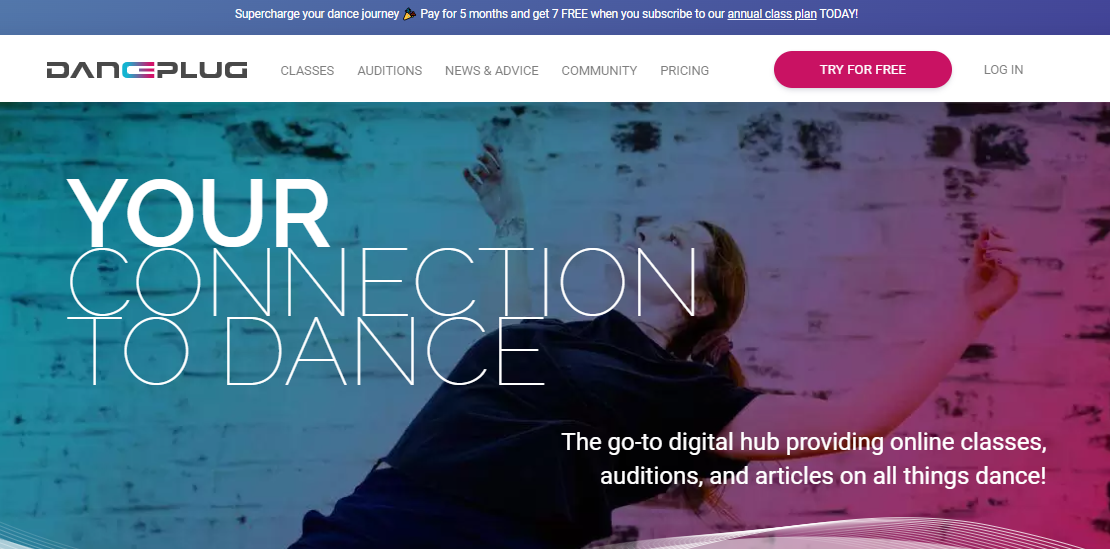Screen dimensions: 1110x549
Task: Click the dancer's outstretched hand on right
Action: 991,272
